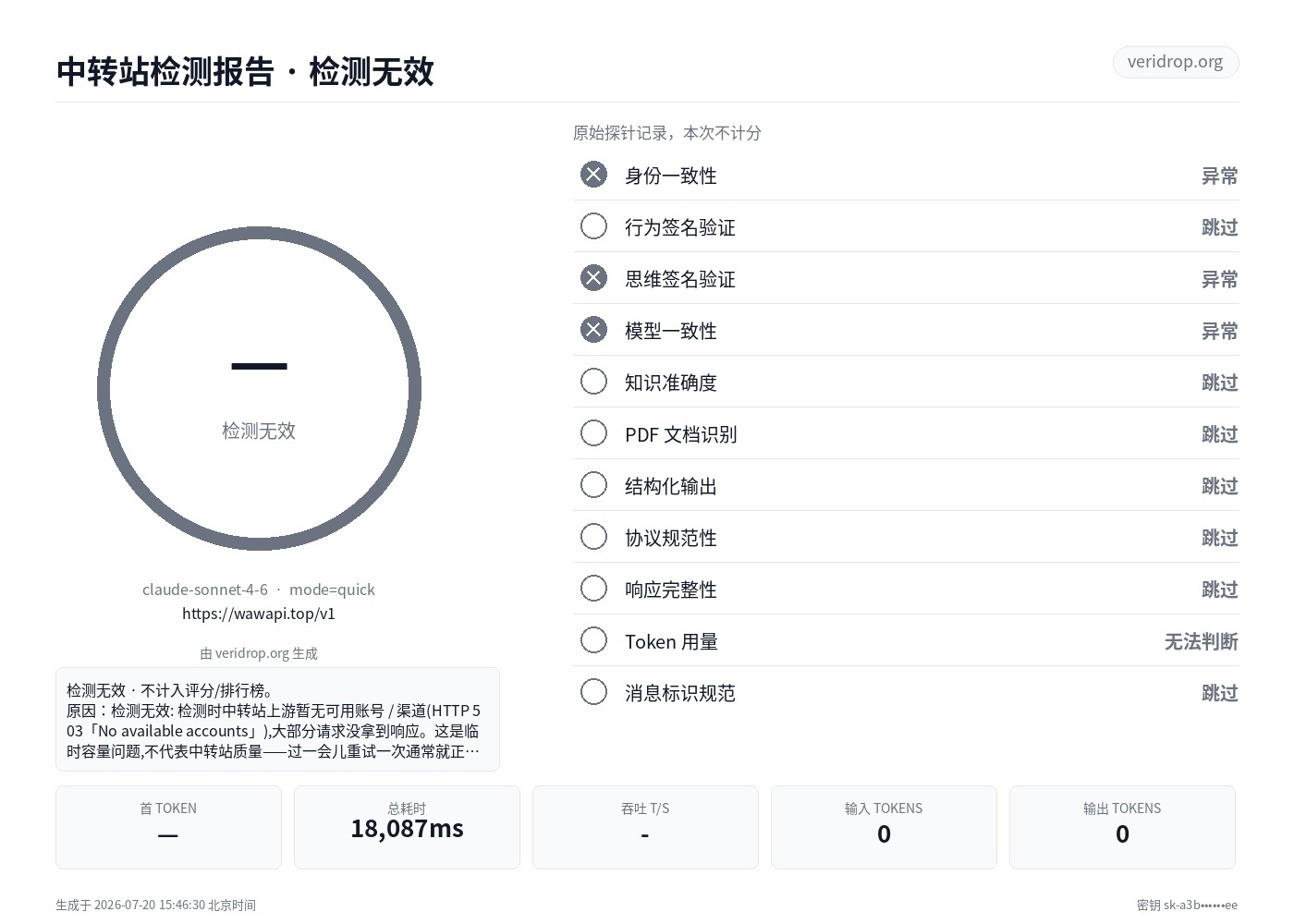The image size is (1294, 924).
Task: Click the 由 veridrop.org 生成 credit text
Action: [x=259, y=653]
